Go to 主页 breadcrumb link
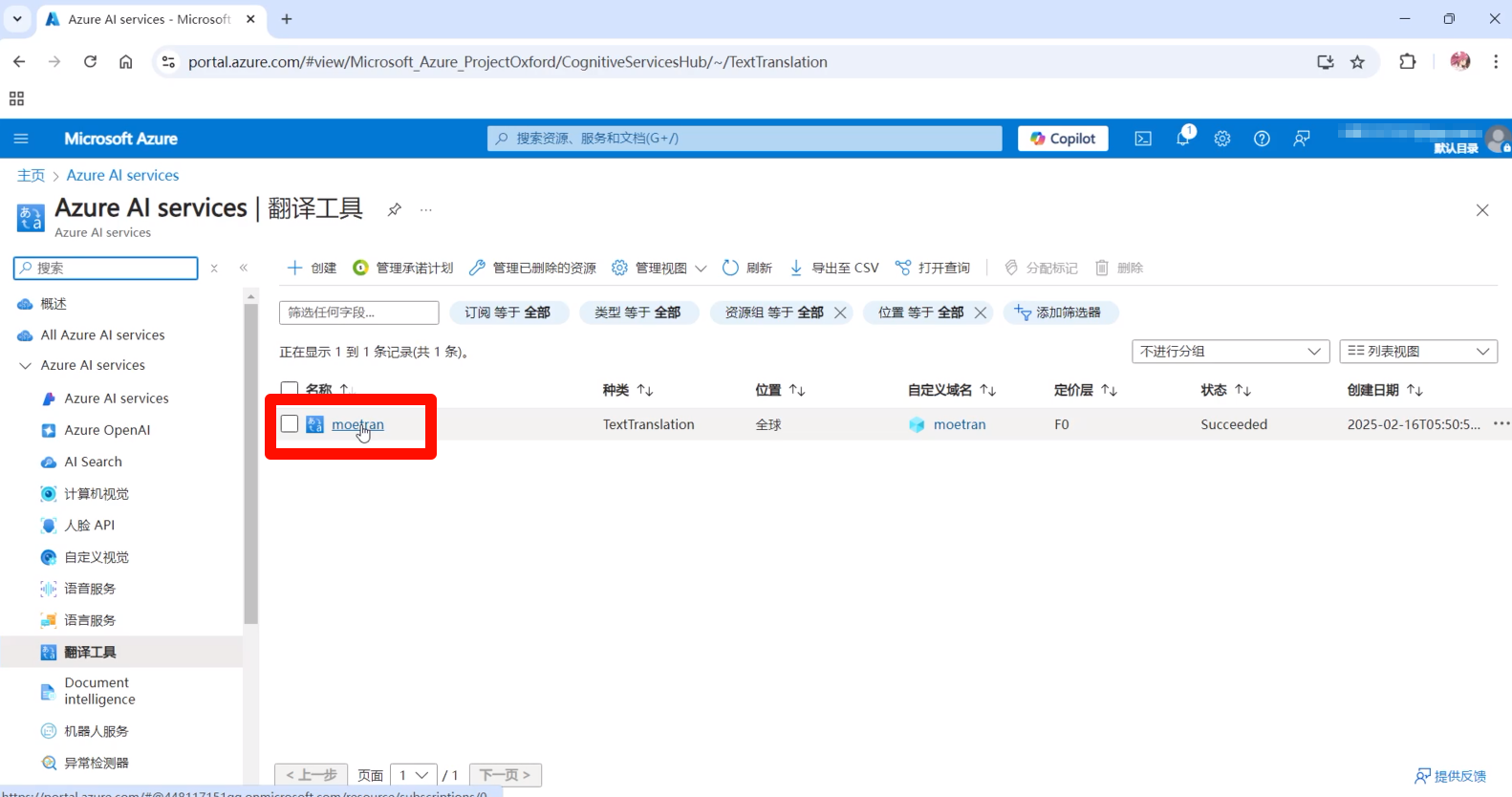The image size is (1512, 797). 31,175
